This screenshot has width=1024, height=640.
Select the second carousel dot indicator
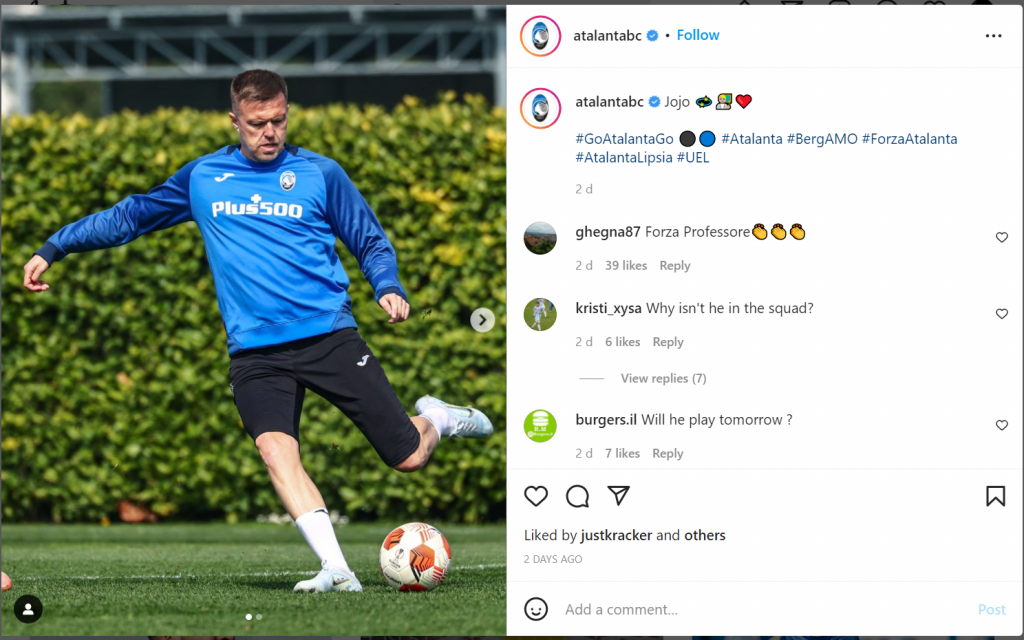(x=259, y=616)
